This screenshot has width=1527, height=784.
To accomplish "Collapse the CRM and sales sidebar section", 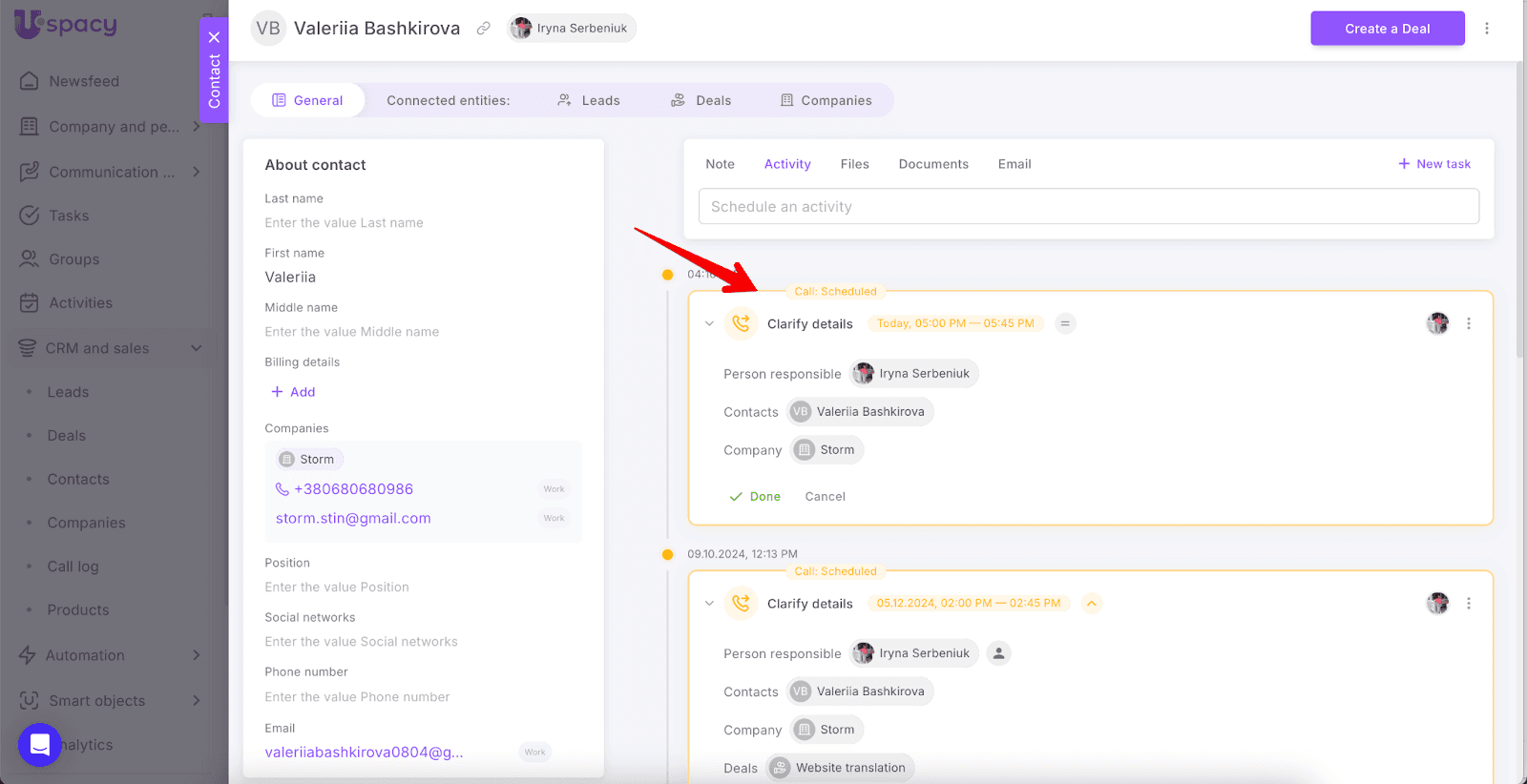I will [x=196, y=348].
